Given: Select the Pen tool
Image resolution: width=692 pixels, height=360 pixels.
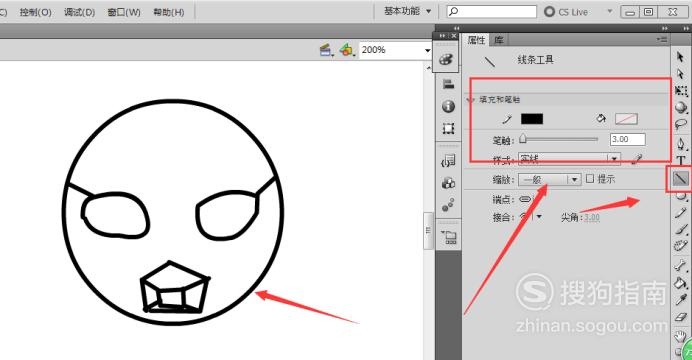Looking at the screenshot, I should 681,144.
